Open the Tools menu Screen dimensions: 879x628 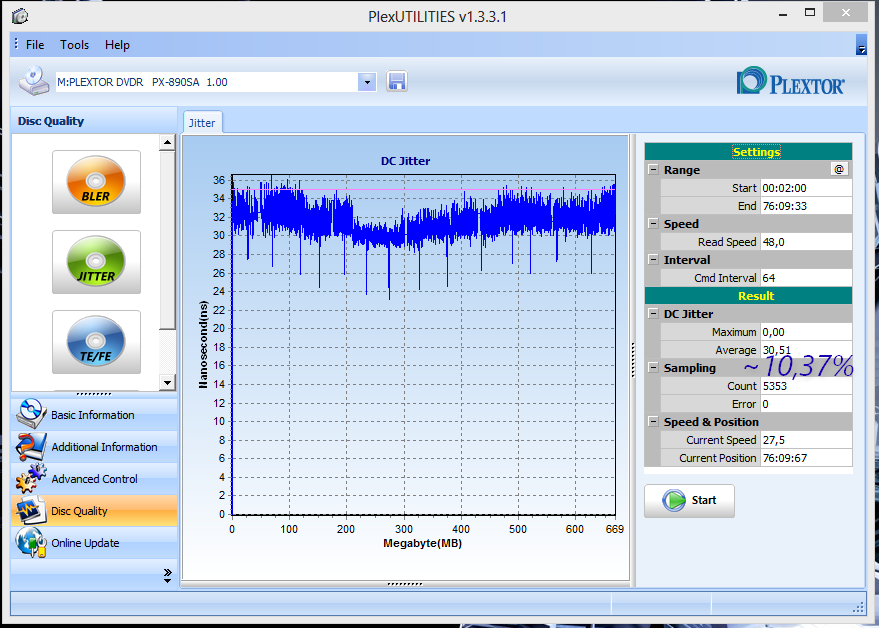(75, 45)
